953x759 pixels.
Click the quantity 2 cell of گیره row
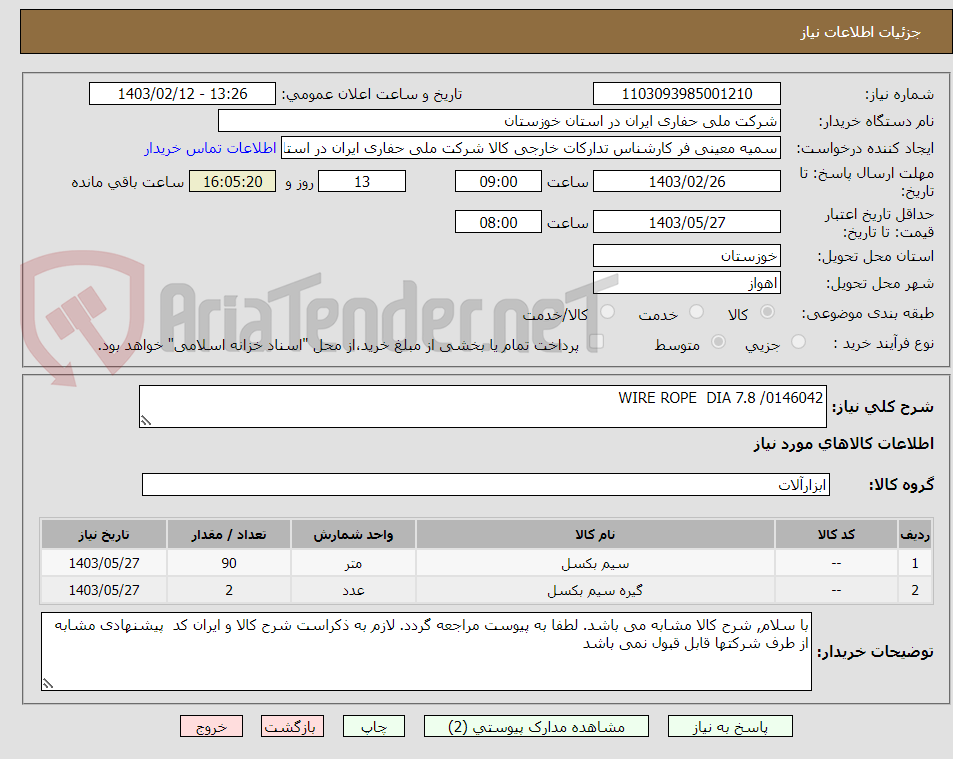point(229,590)
